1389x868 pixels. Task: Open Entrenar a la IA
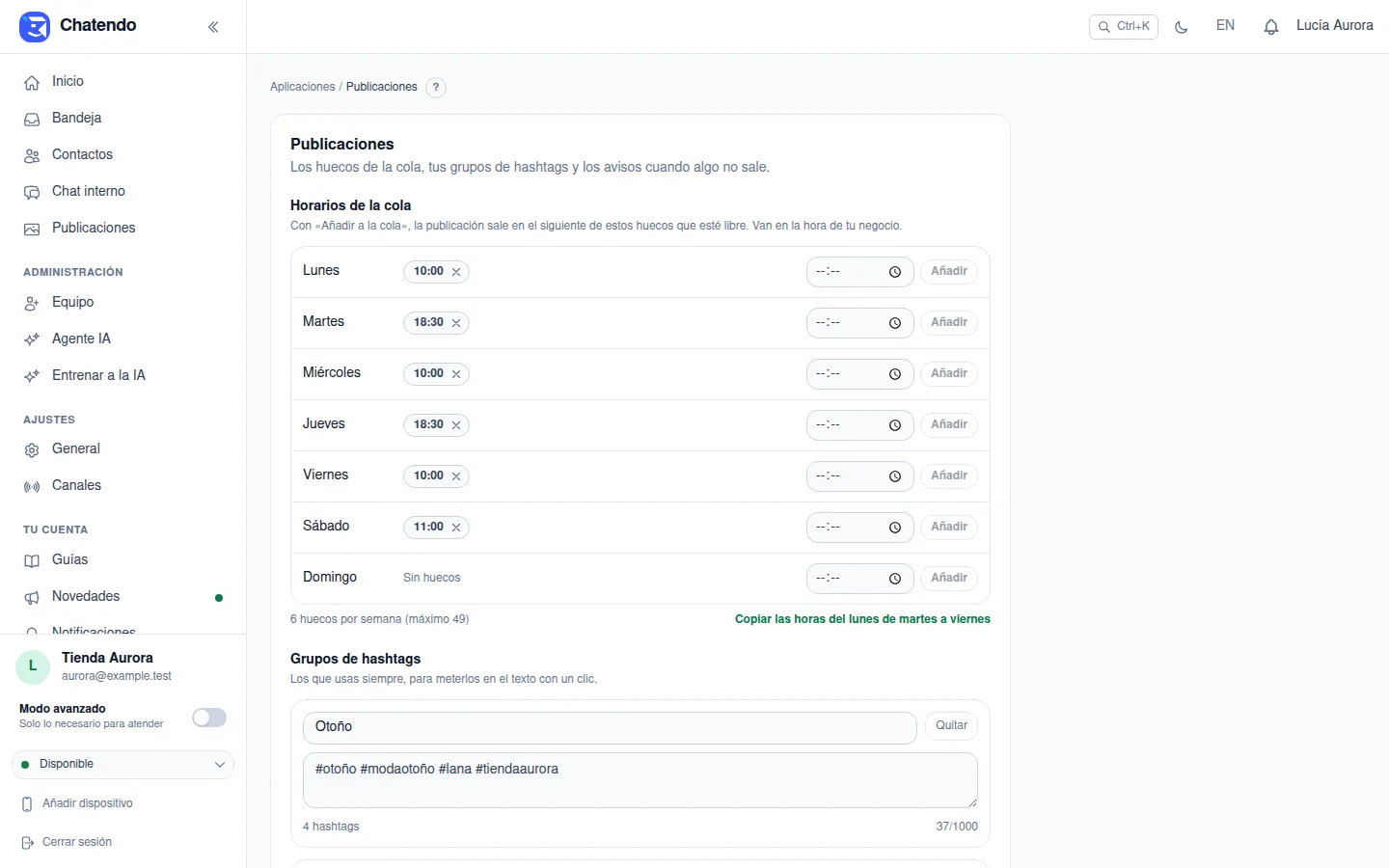tap(123, 376)
